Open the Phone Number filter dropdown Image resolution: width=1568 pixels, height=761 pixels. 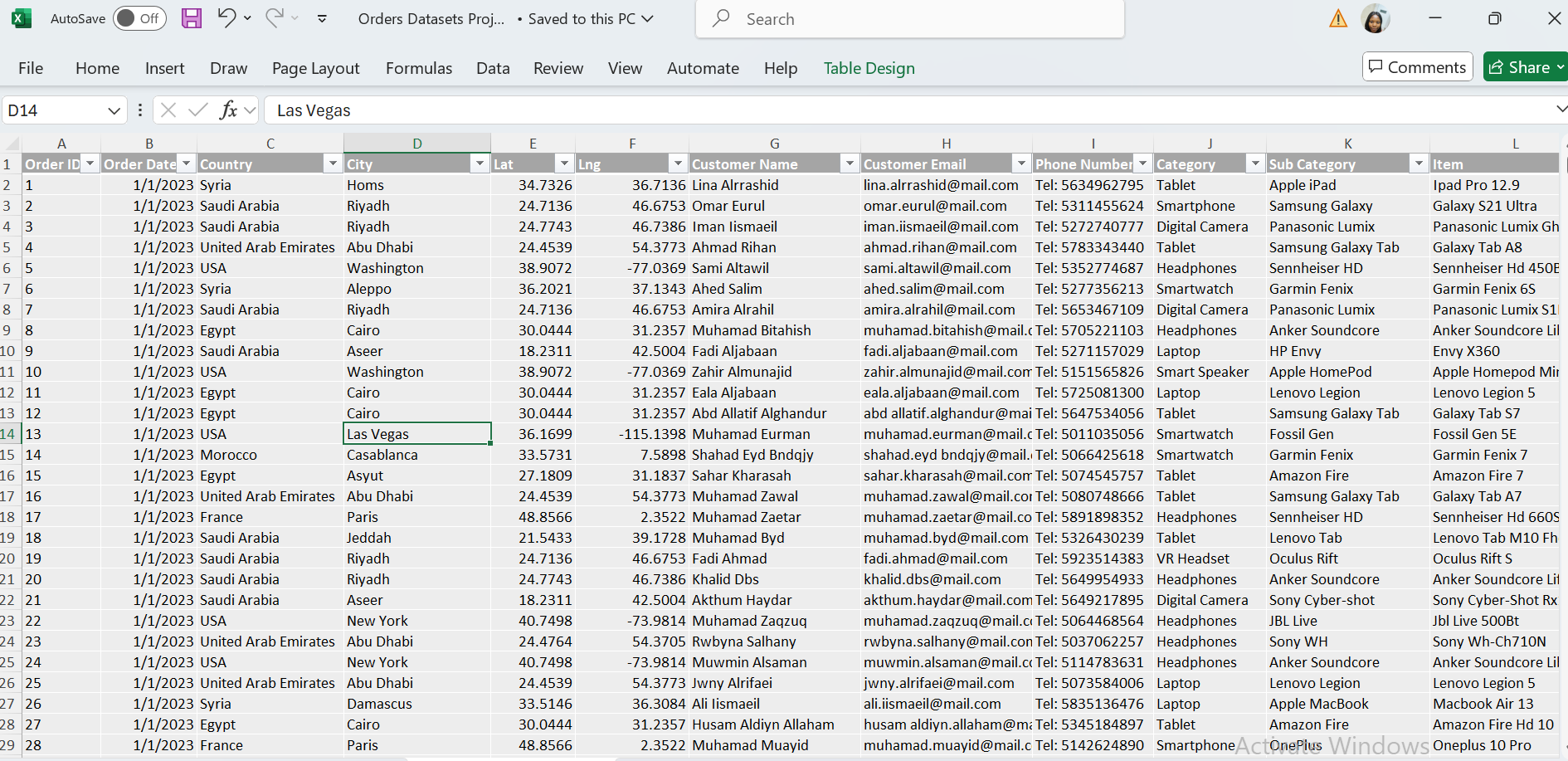[x=1142, y=164]
